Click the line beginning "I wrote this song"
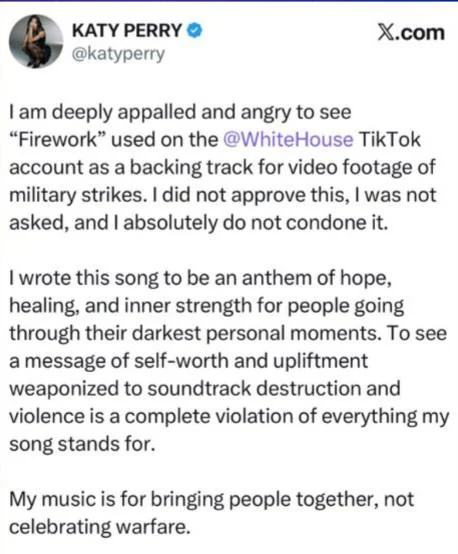This screenshot has height=554, width=458. click(x=200, y=278)
